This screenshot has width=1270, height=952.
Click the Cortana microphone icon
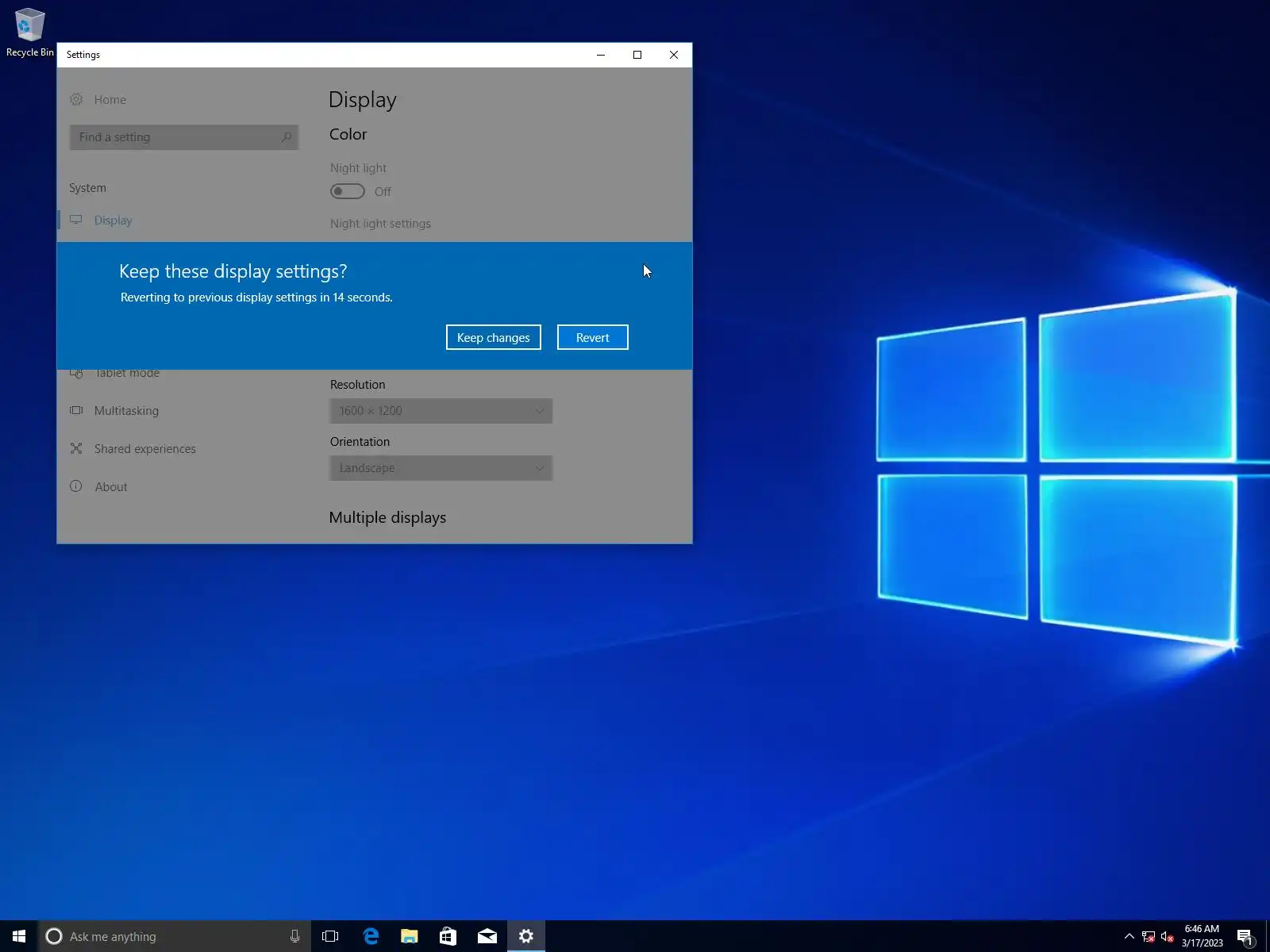click(x=294, y=936)
